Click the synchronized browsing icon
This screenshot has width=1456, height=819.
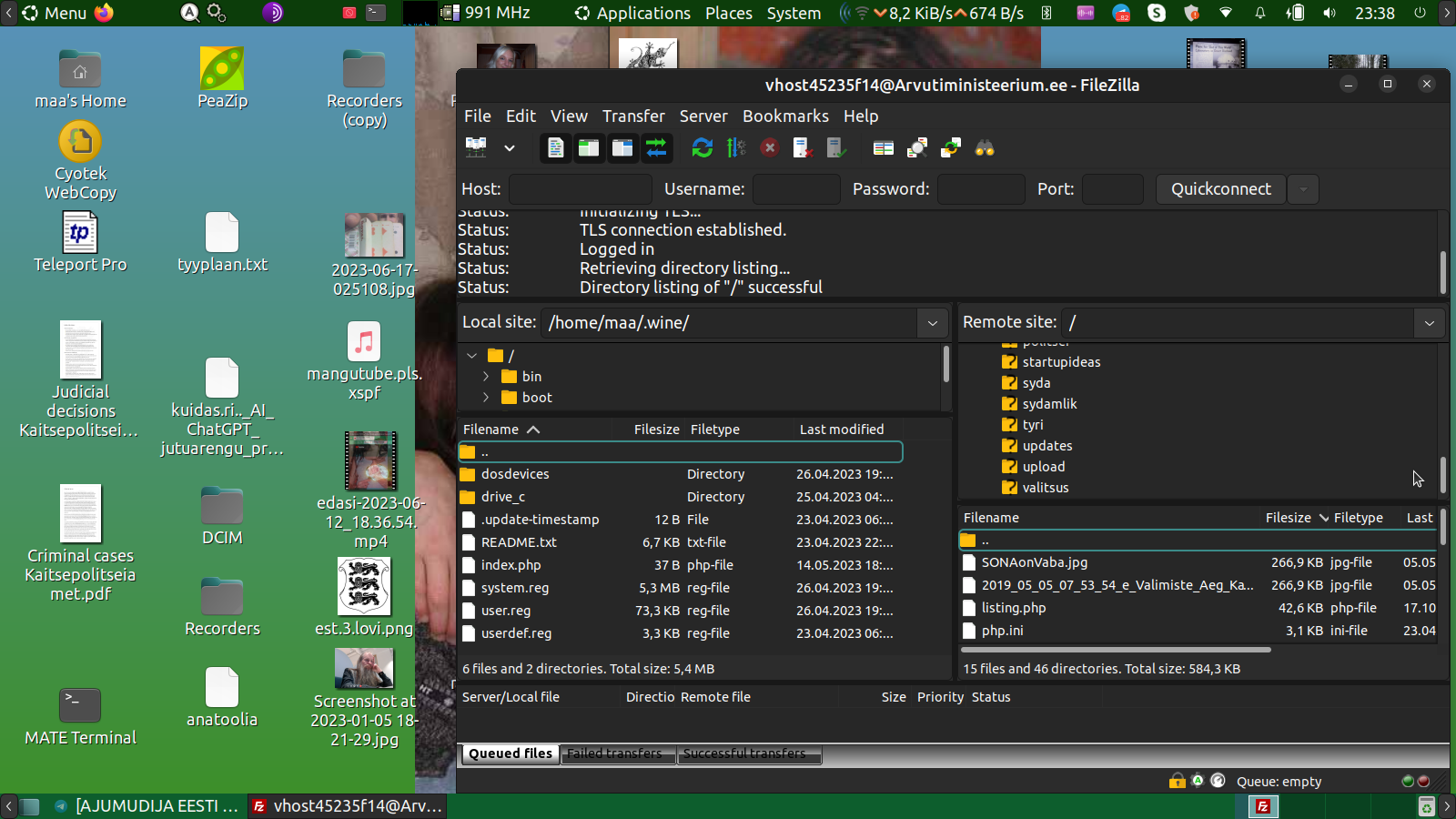tap(951, 147)
